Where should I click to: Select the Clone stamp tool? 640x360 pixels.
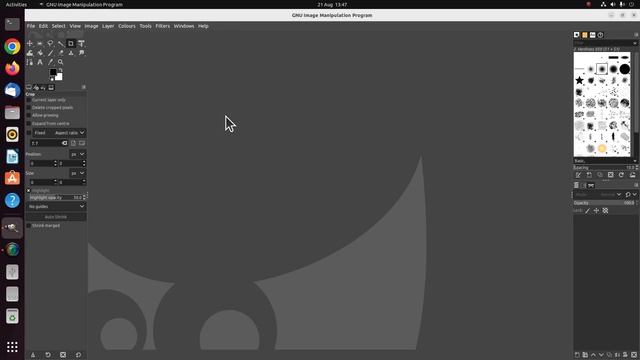(x=71, y=53)
